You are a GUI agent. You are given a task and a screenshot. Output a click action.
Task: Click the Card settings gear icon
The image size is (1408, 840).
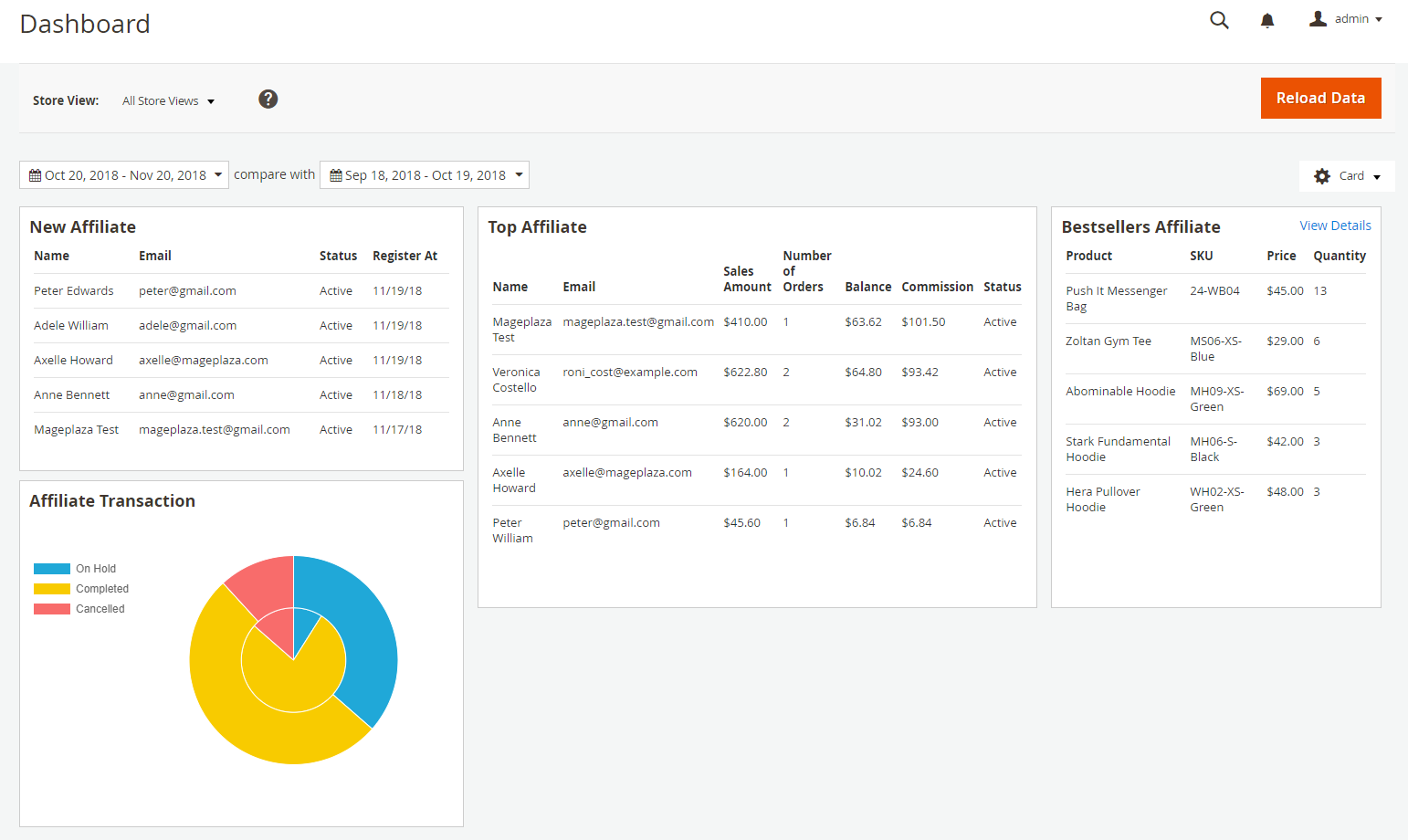1321,176
